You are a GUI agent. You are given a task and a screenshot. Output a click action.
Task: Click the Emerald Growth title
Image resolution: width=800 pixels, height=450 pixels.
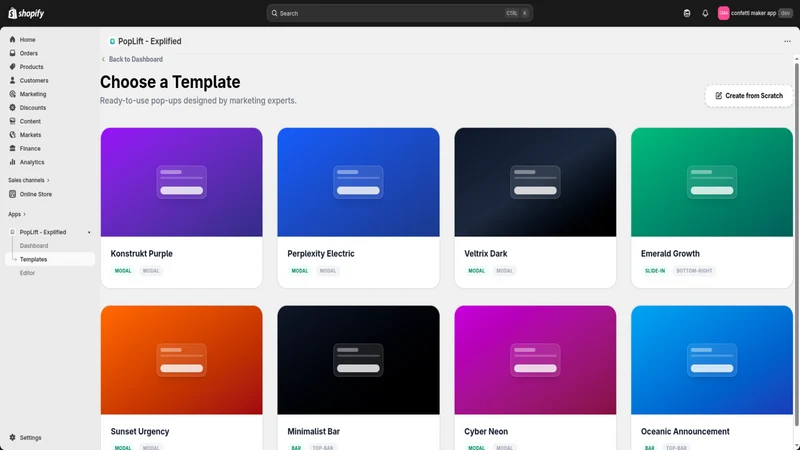670,254
